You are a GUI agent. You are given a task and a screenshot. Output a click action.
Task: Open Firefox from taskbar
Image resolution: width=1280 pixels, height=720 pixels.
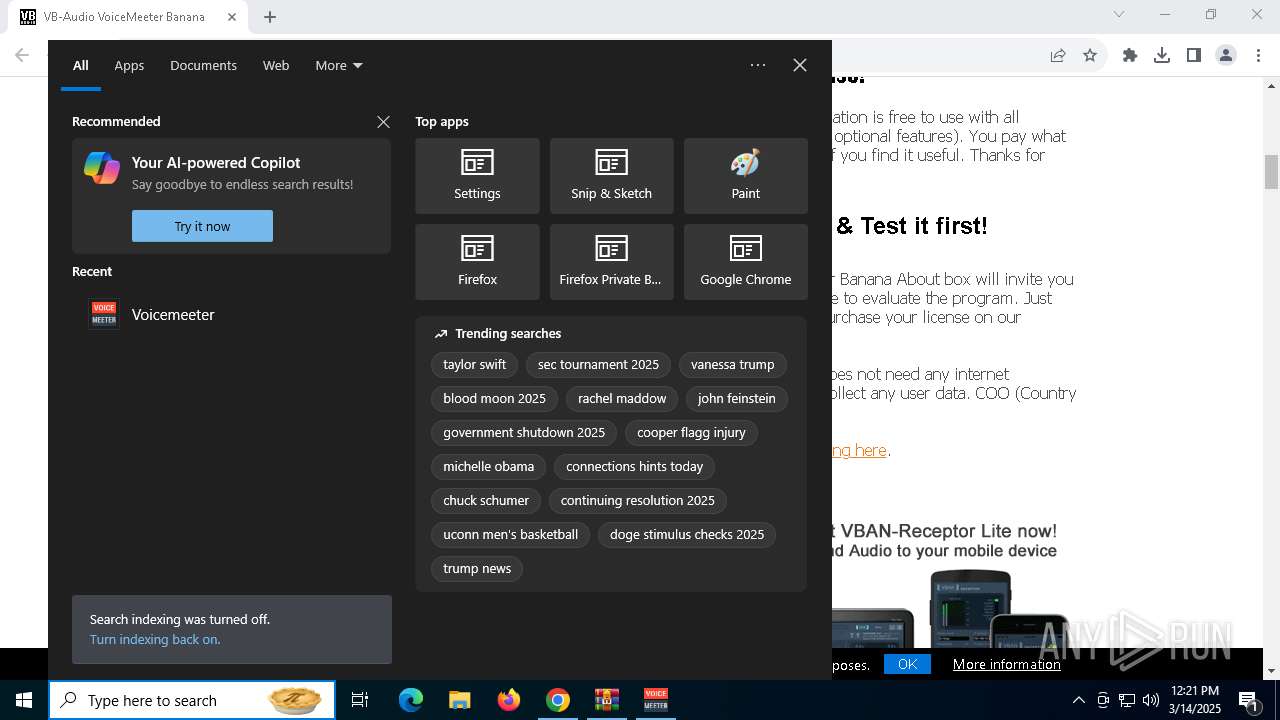pos(509,700)
